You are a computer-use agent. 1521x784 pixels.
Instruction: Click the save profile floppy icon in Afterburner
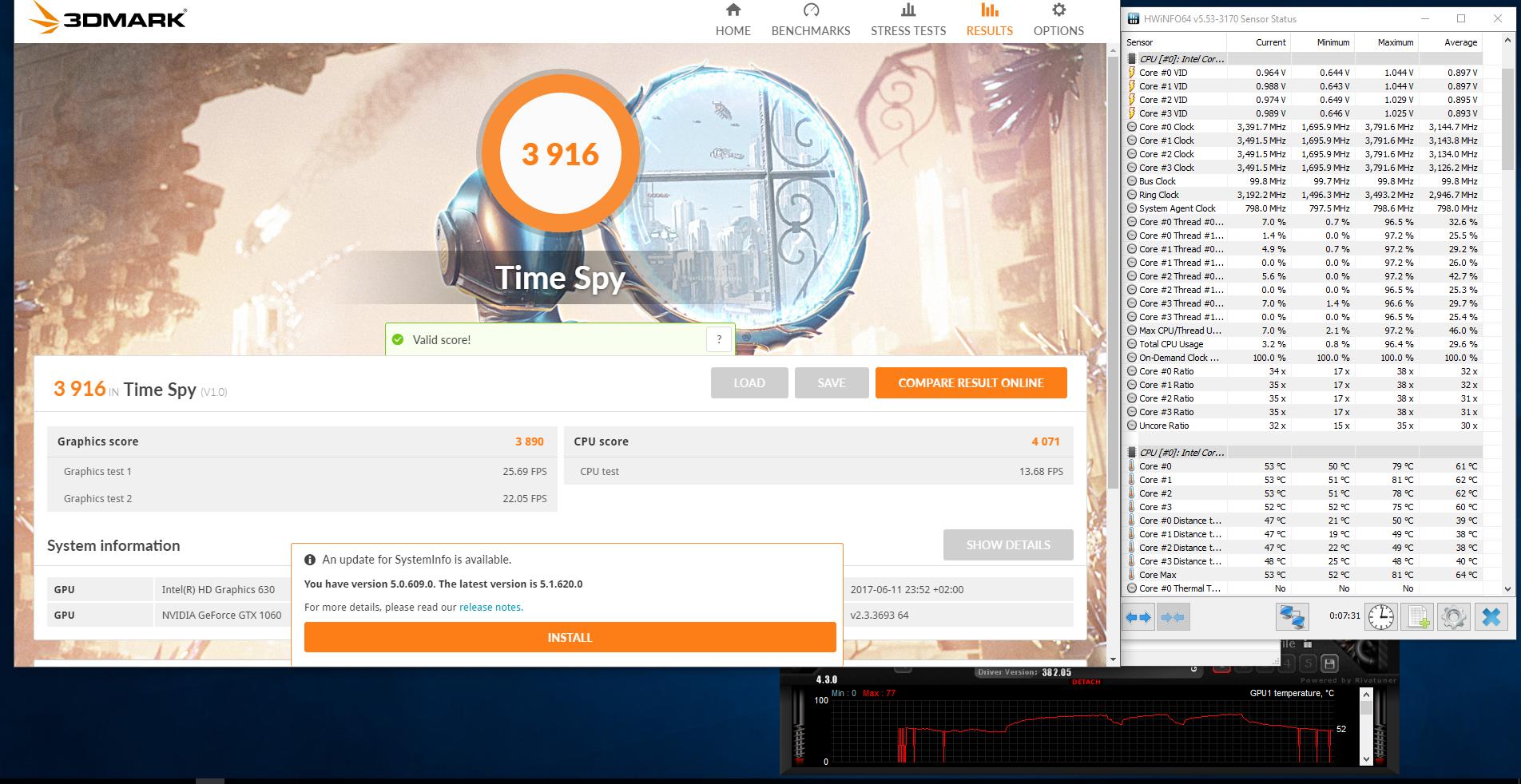1329,663
